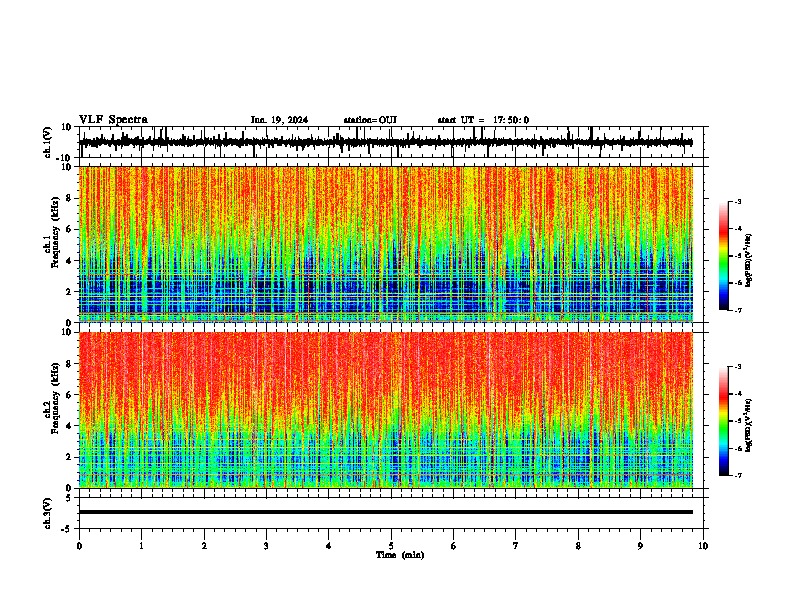The height and width of the screenshot is (612, 792).
Task: Click the -7 label on ch.2 color bar
Action: (x=738, y=476)
